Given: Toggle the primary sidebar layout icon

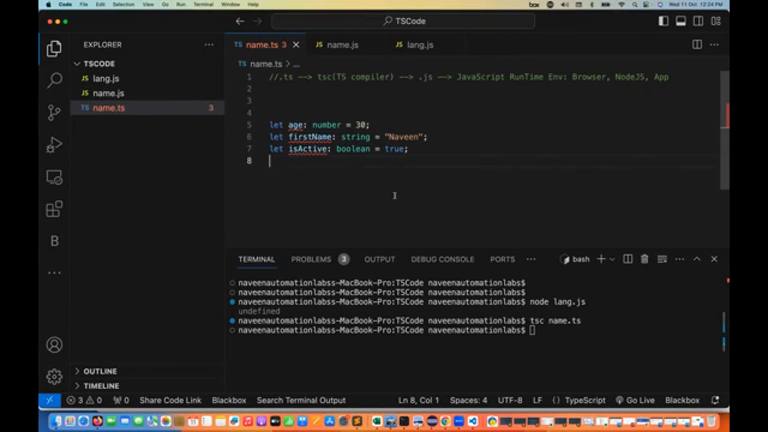Looking at the screenshot, I should click(663, 21).
